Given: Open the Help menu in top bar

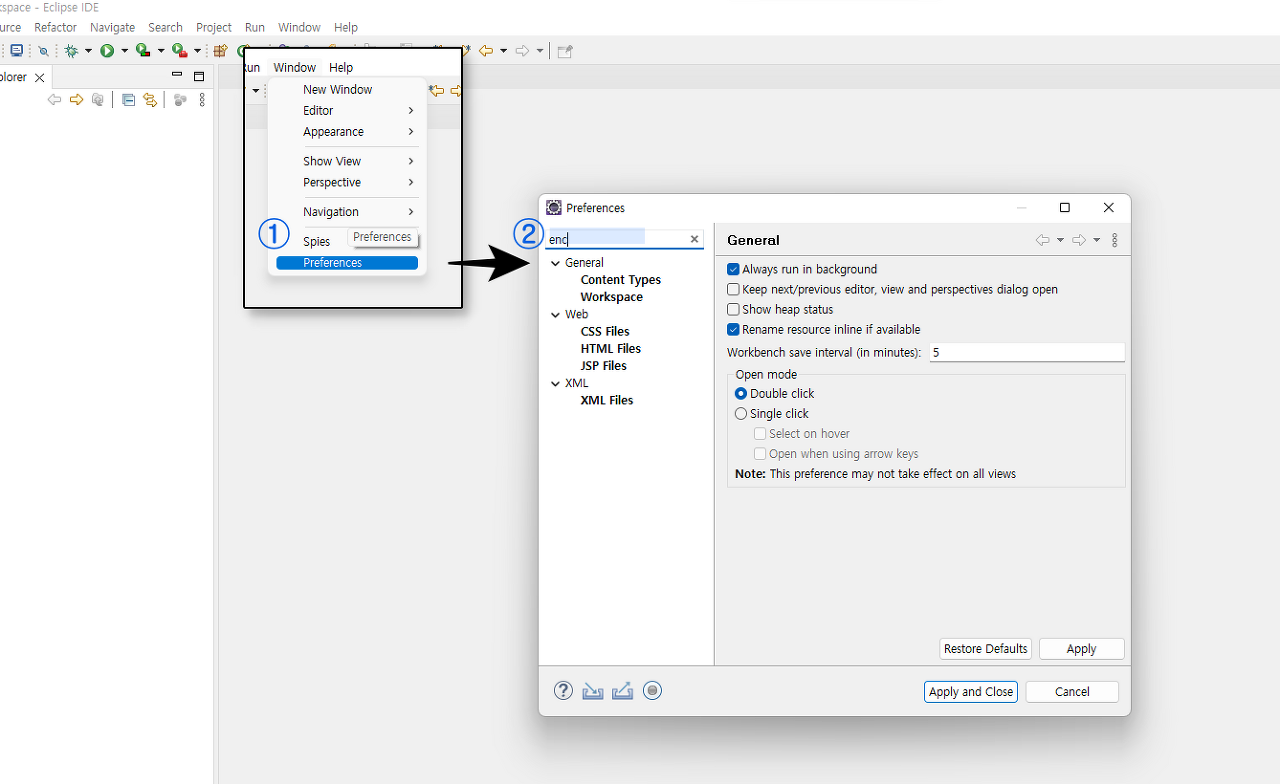Looking at the screenshot, I should 346,27.
